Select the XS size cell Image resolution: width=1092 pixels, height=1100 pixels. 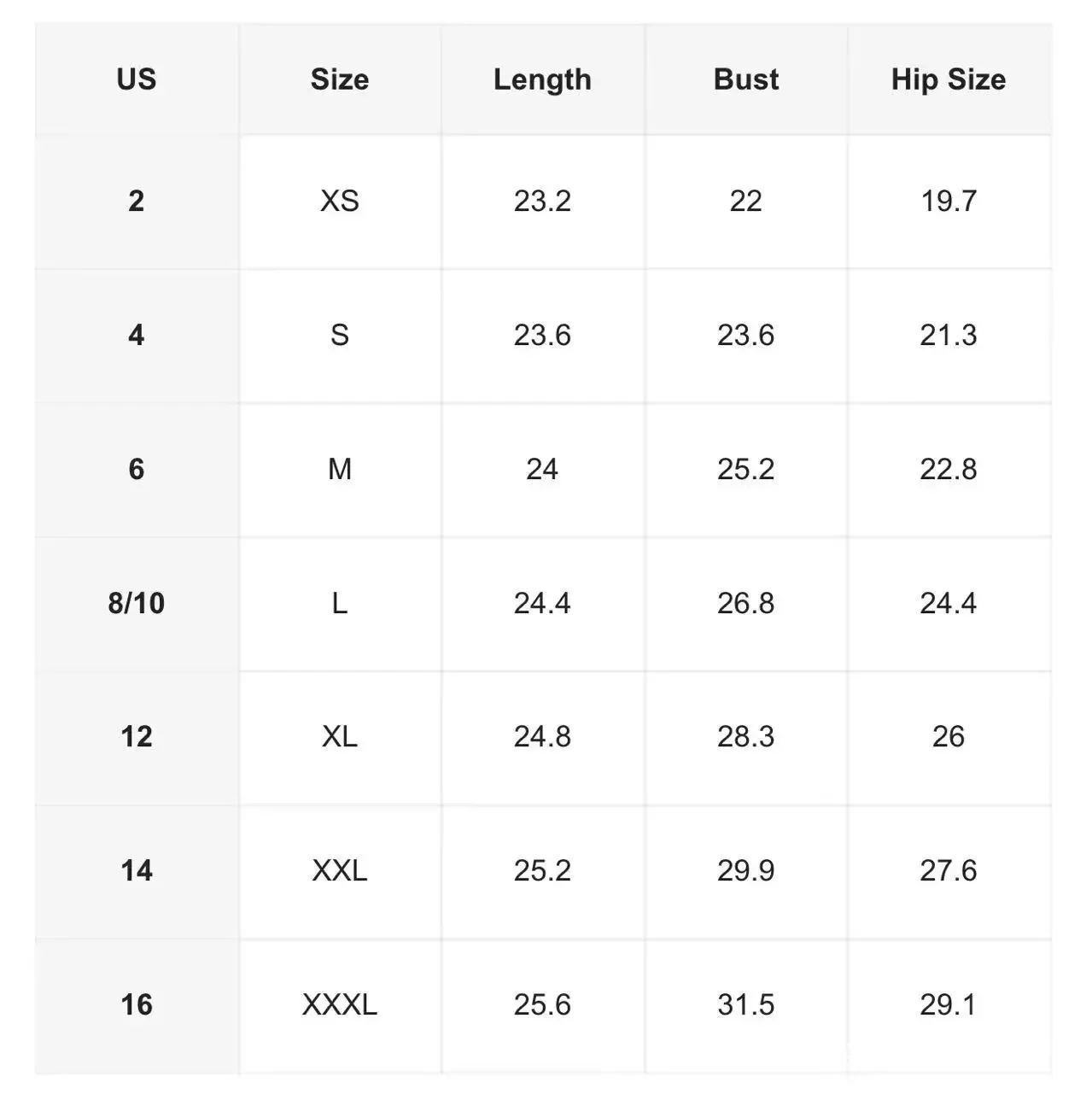pyautogui.click(x=340, y=201)
